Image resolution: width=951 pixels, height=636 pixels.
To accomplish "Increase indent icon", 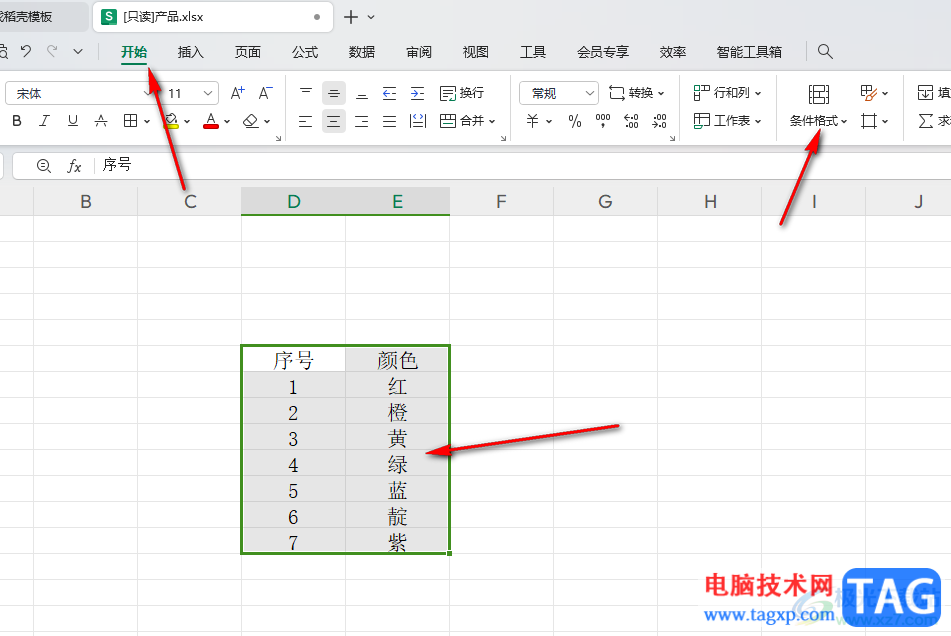I will coord(417,93).
